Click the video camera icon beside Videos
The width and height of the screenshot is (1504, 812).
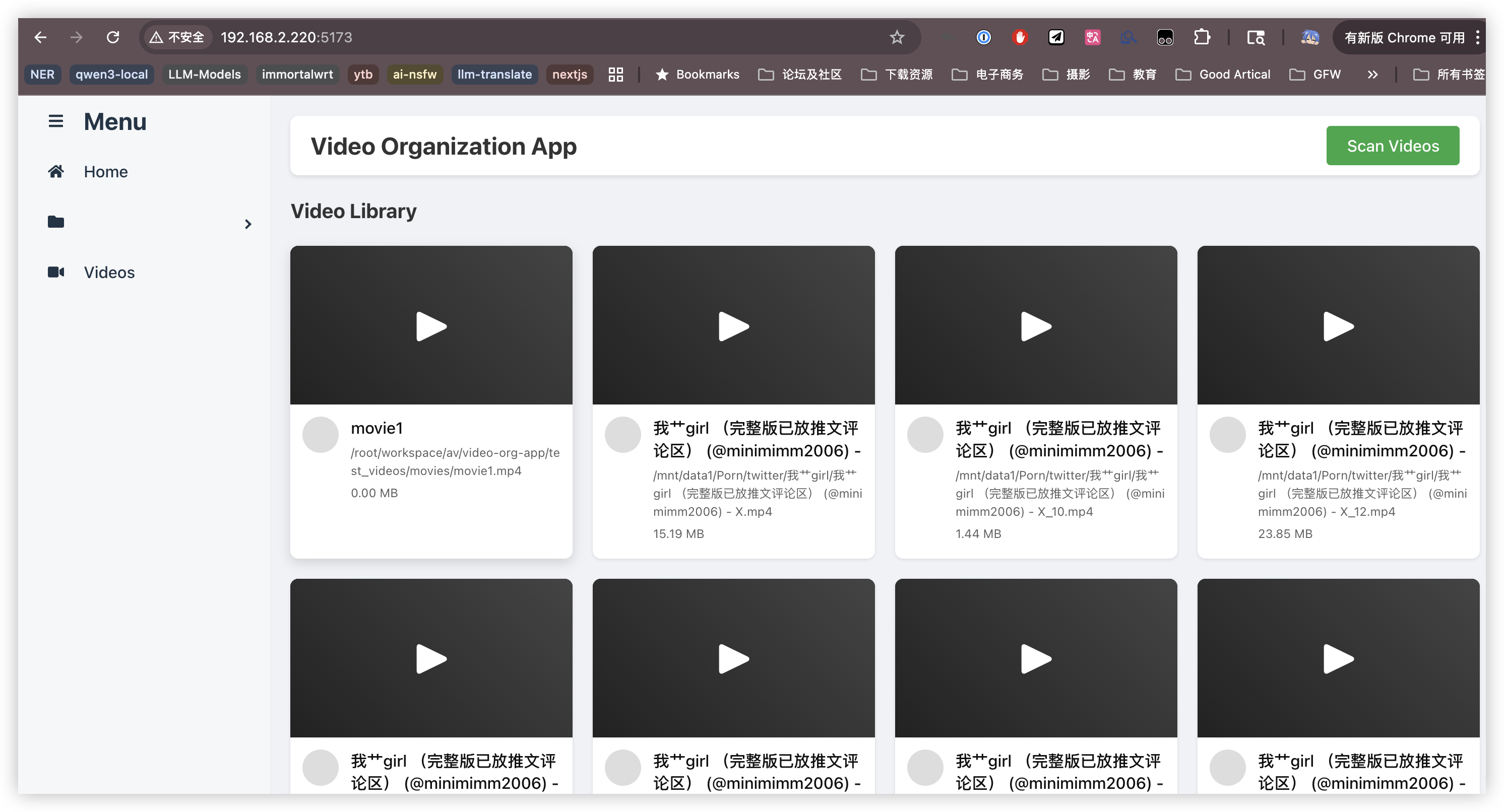tap(55, 272)
